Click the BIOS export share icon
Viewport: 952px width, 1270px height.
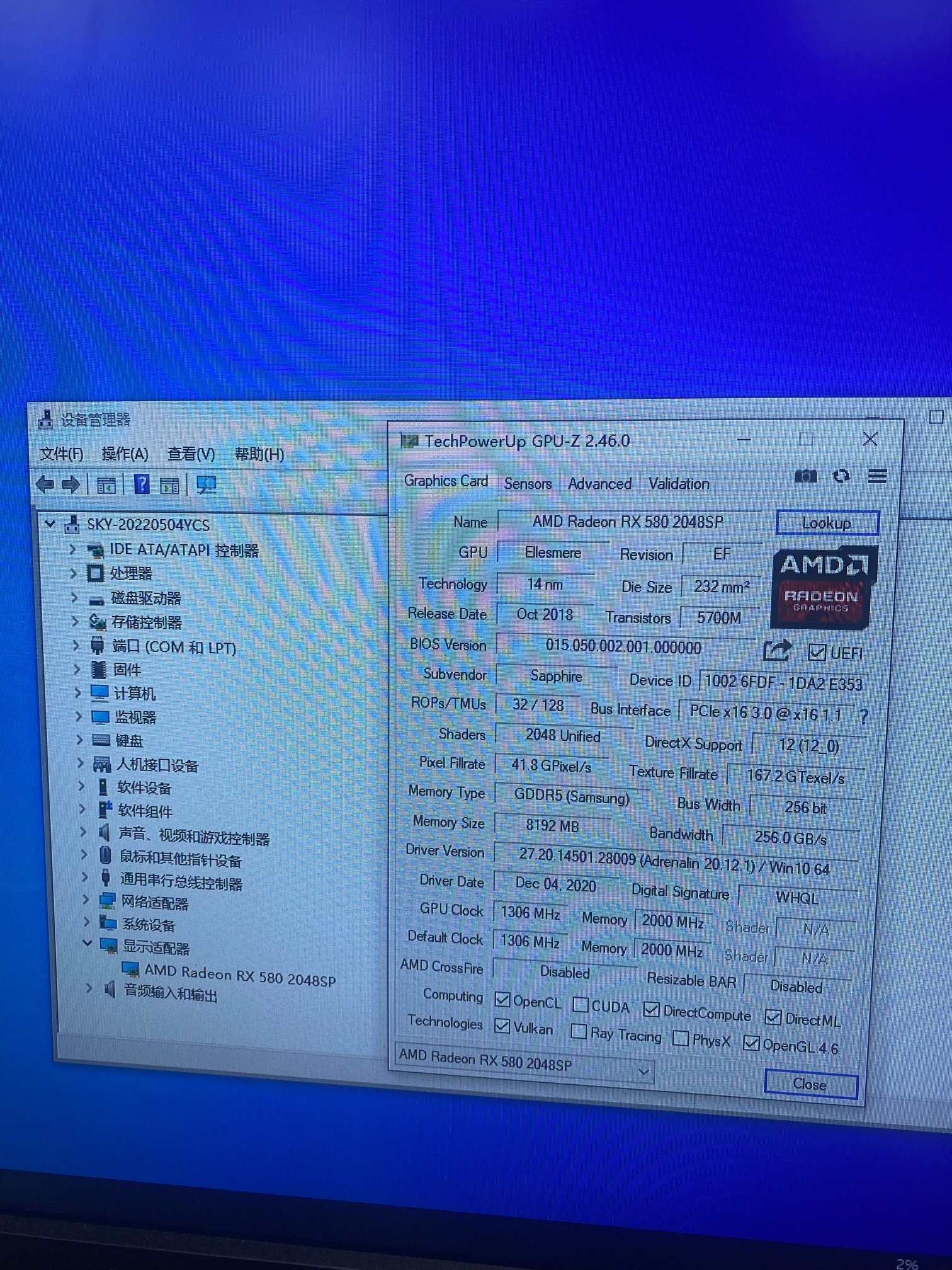point(776,650)
